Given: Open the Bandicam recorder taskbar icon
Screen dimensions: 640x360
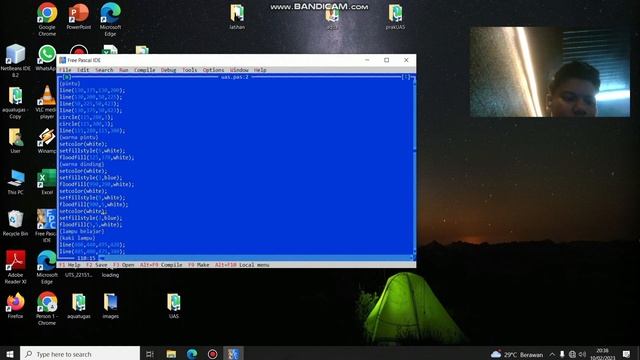Looking at the screenshot, I should pos(213,354).
